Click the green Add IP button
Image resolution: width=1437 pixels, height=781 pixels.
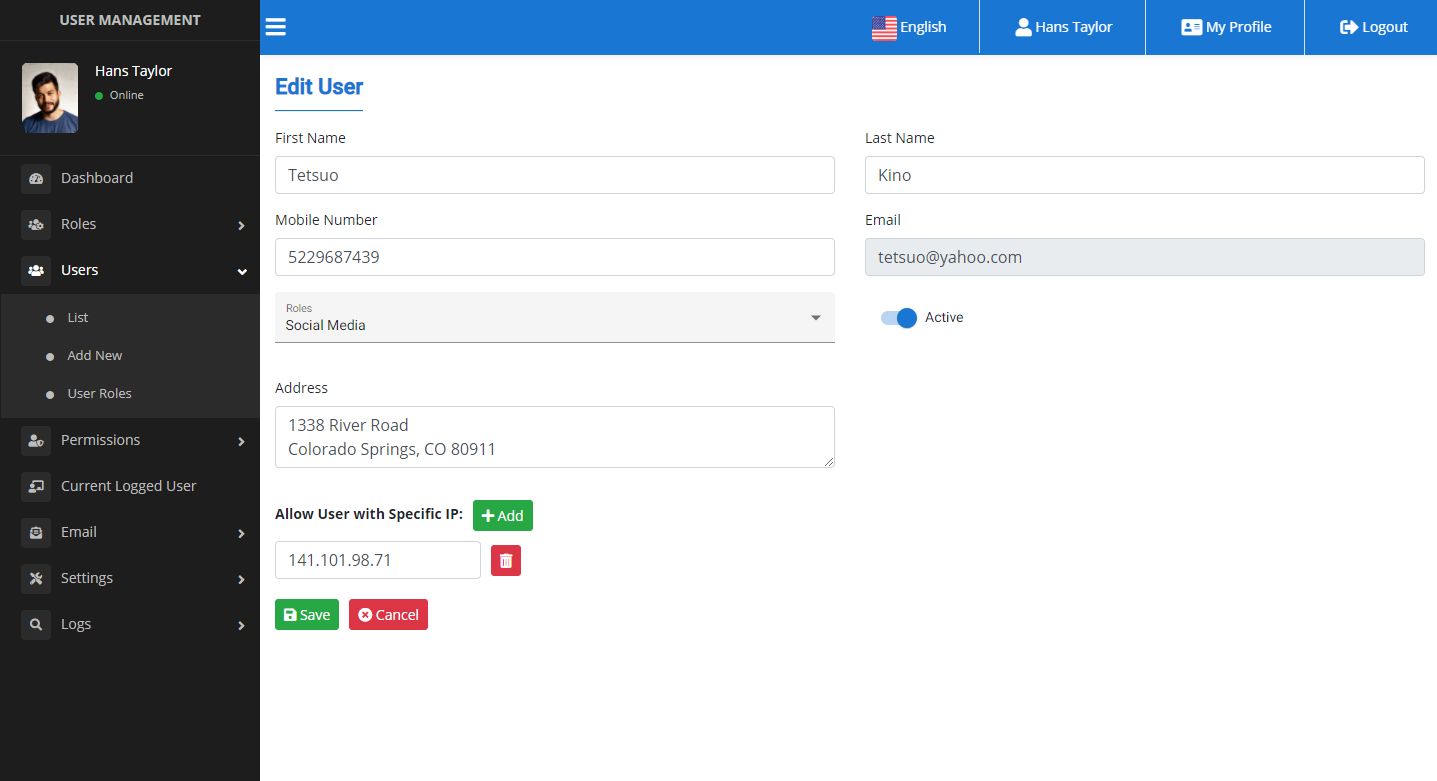pos(502,516)
